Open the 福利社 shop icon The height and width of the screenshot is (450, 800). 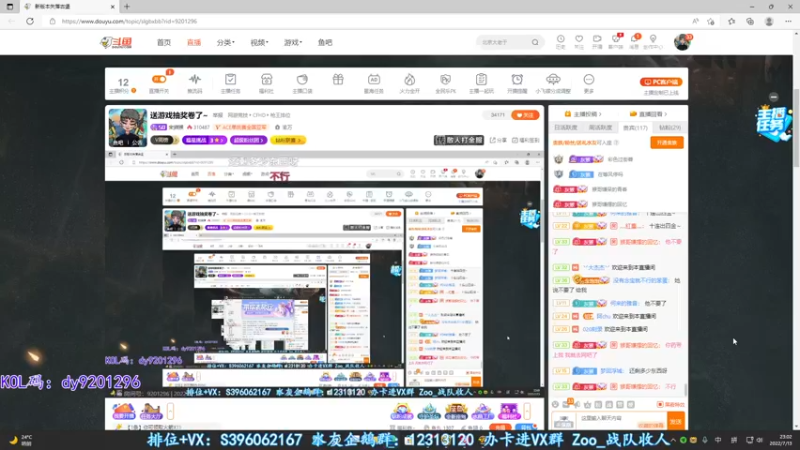tap(266, 83)
